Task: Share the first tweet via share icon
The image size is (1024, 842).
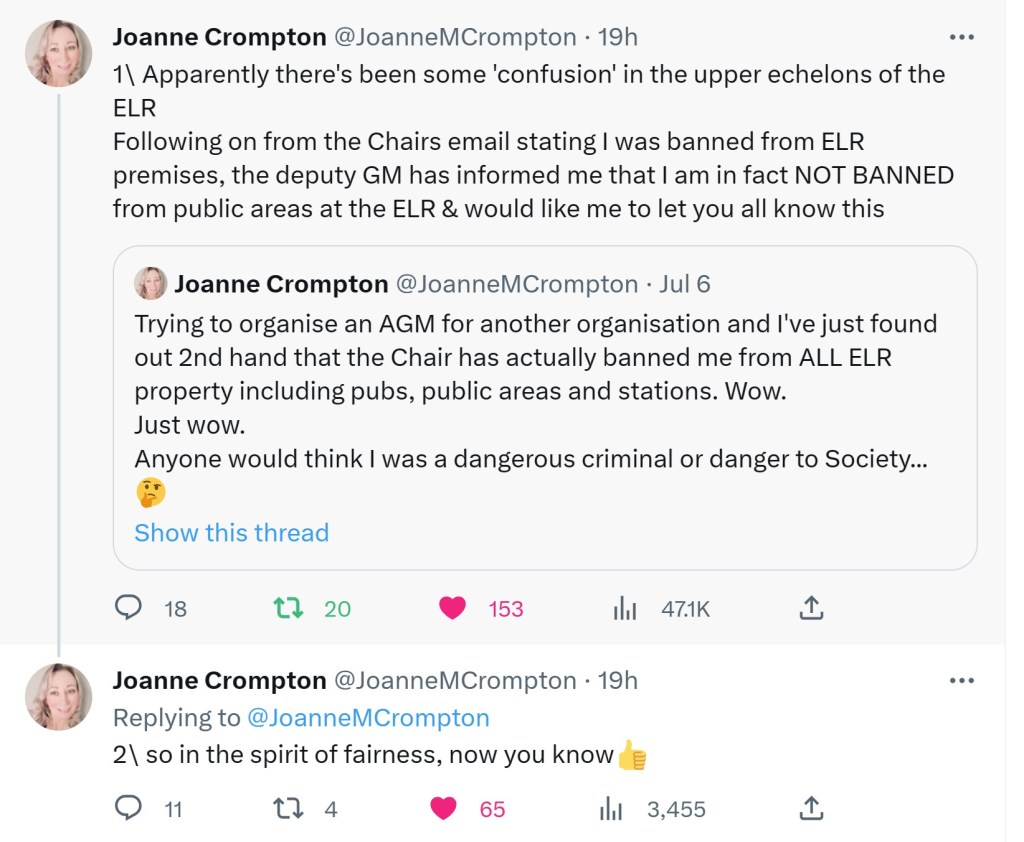Action: 812,608
